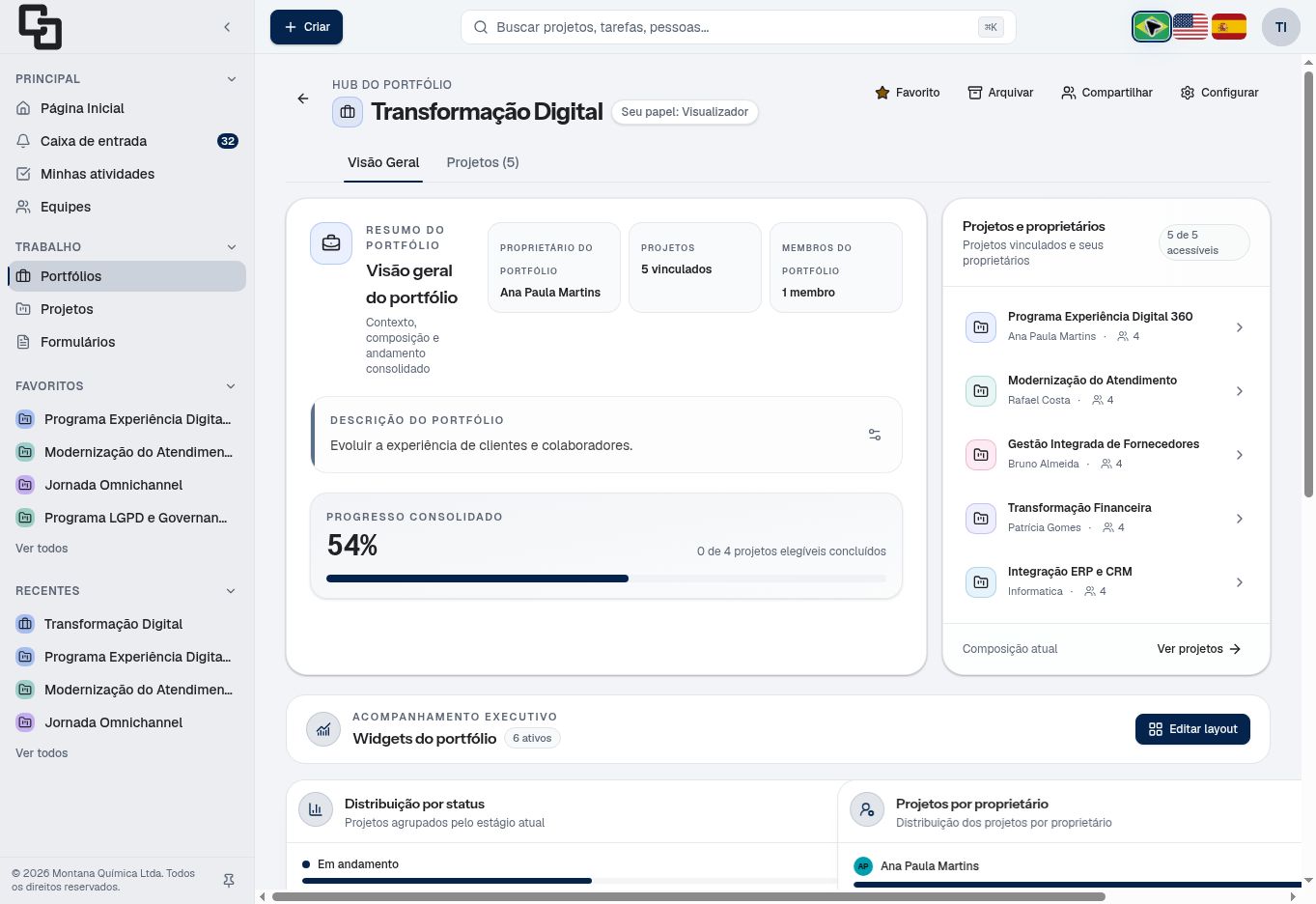Click the search field Buscar projetos
1316x904 pixels.
click(x=739, y=27)
